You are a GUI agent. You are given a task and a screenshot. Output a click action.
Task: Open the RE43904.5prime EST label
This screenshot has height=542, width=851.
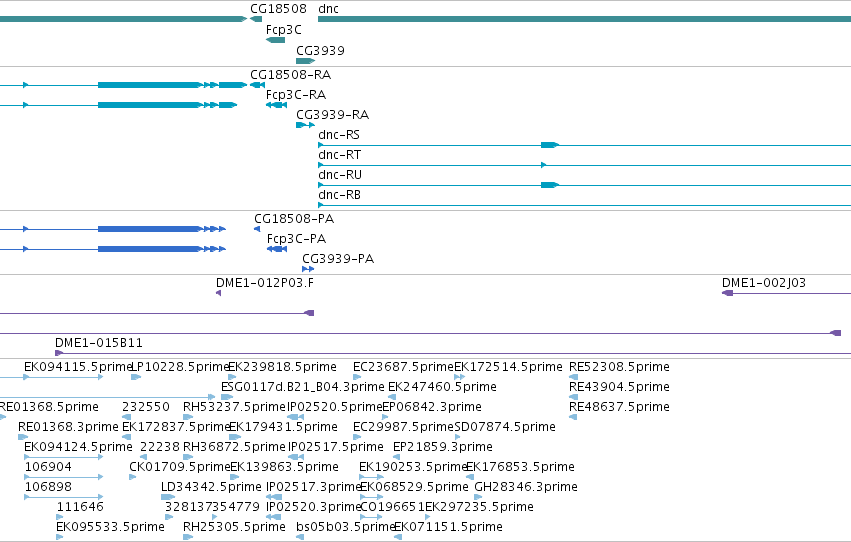click(x=619, y=387)
